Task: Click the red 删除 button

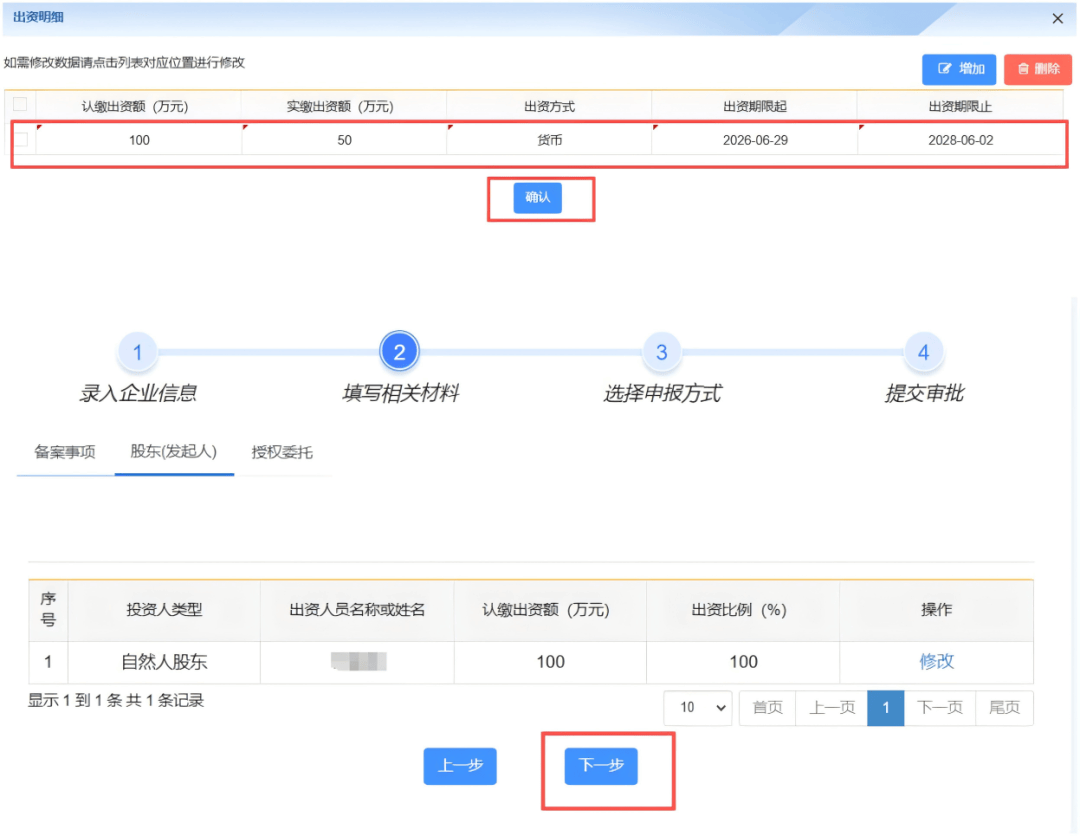Action: pos(1037,69)
